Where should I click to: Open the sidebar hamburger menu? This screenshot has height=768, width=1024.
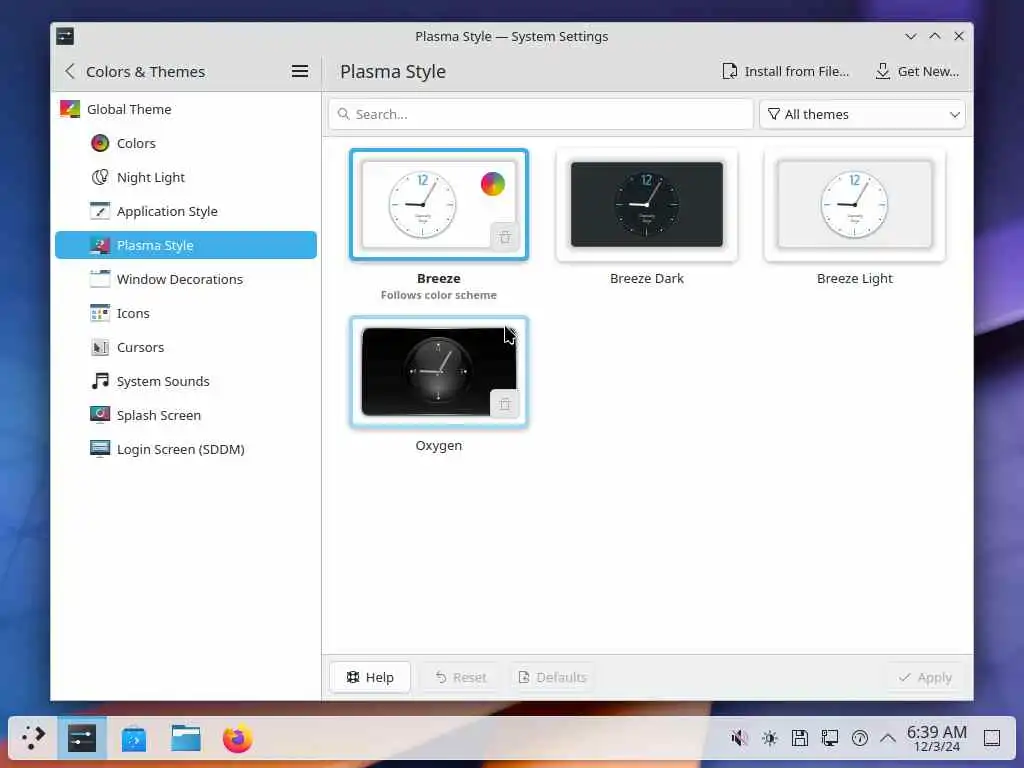pos(300,71)
